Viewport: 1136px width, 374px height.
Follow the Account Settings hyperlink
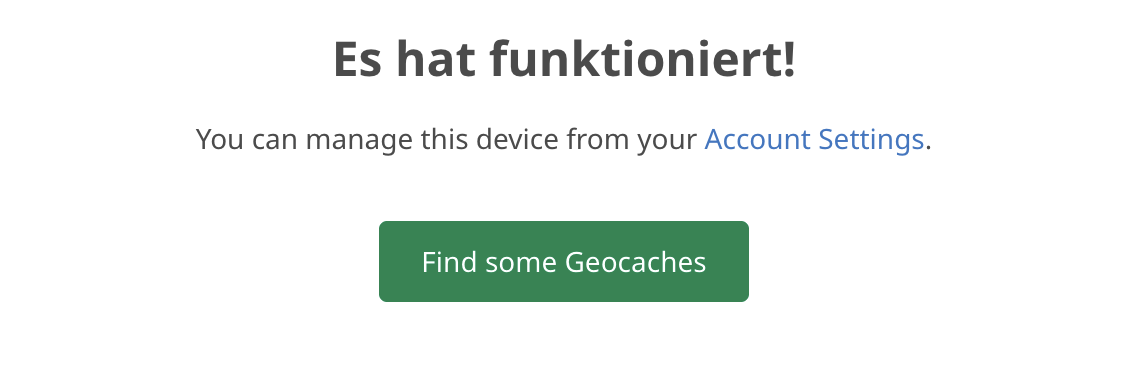(814, 139)
